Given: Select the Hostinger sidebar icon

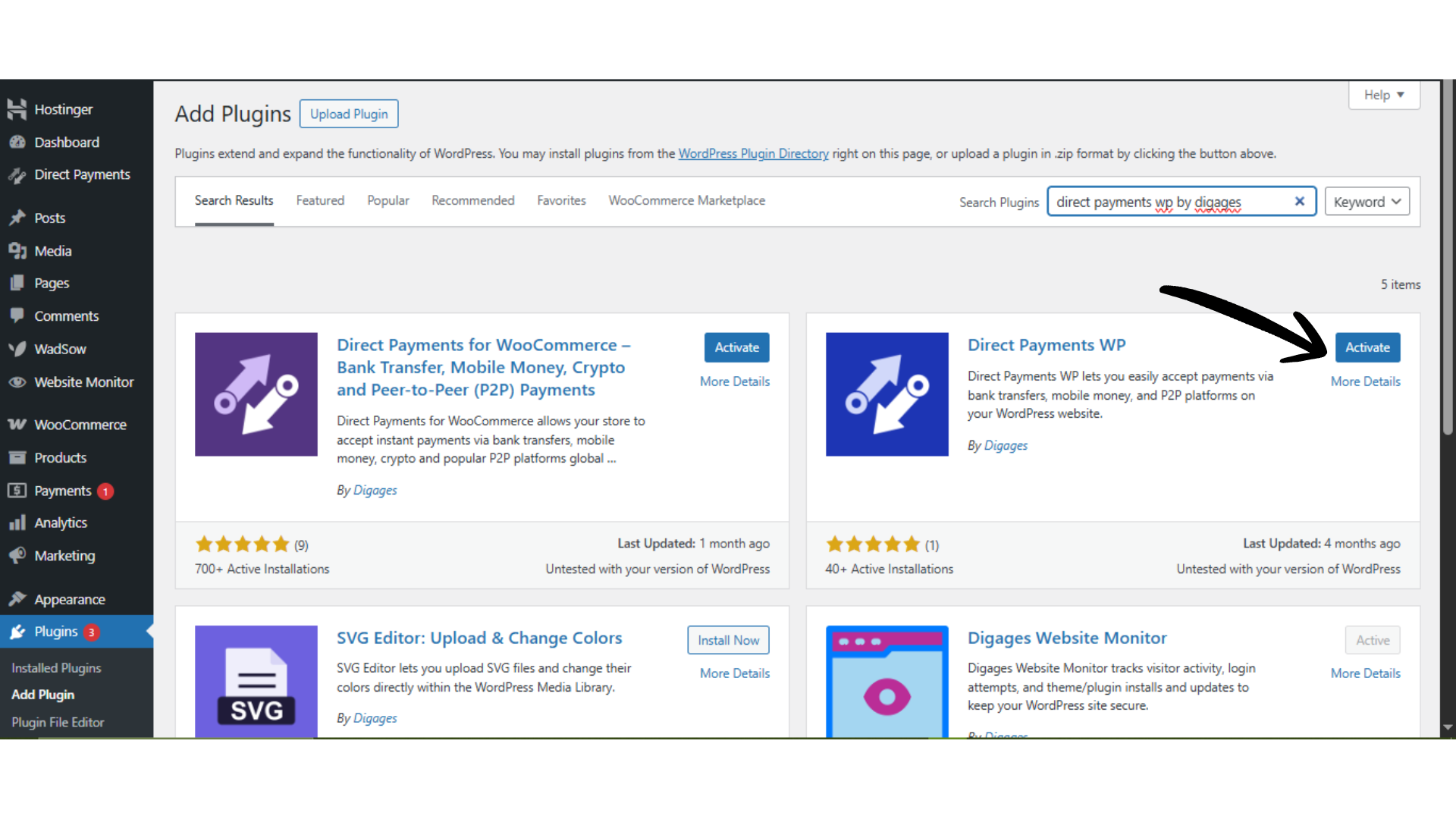Looking at the screenshot, I should tap(17, 108).
